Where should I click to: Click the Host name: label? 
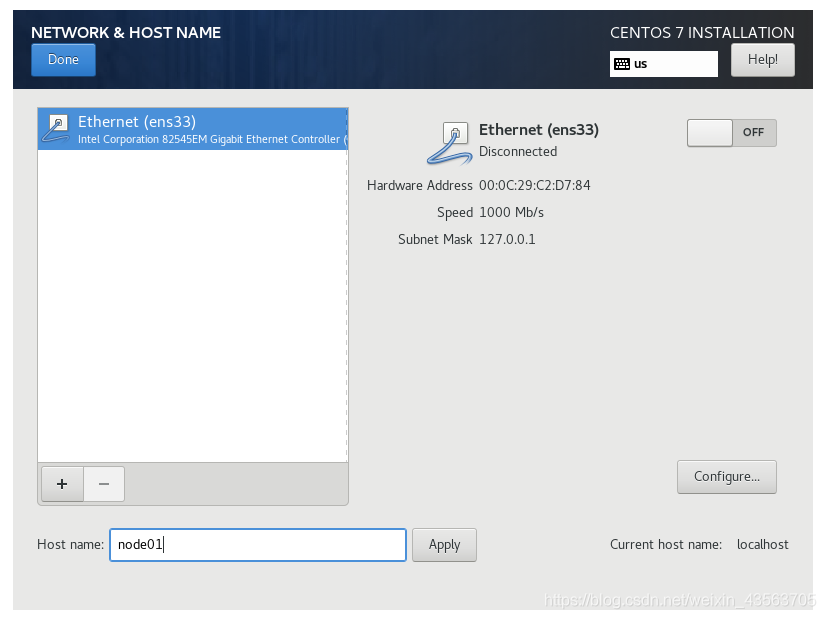coord(71,545)
